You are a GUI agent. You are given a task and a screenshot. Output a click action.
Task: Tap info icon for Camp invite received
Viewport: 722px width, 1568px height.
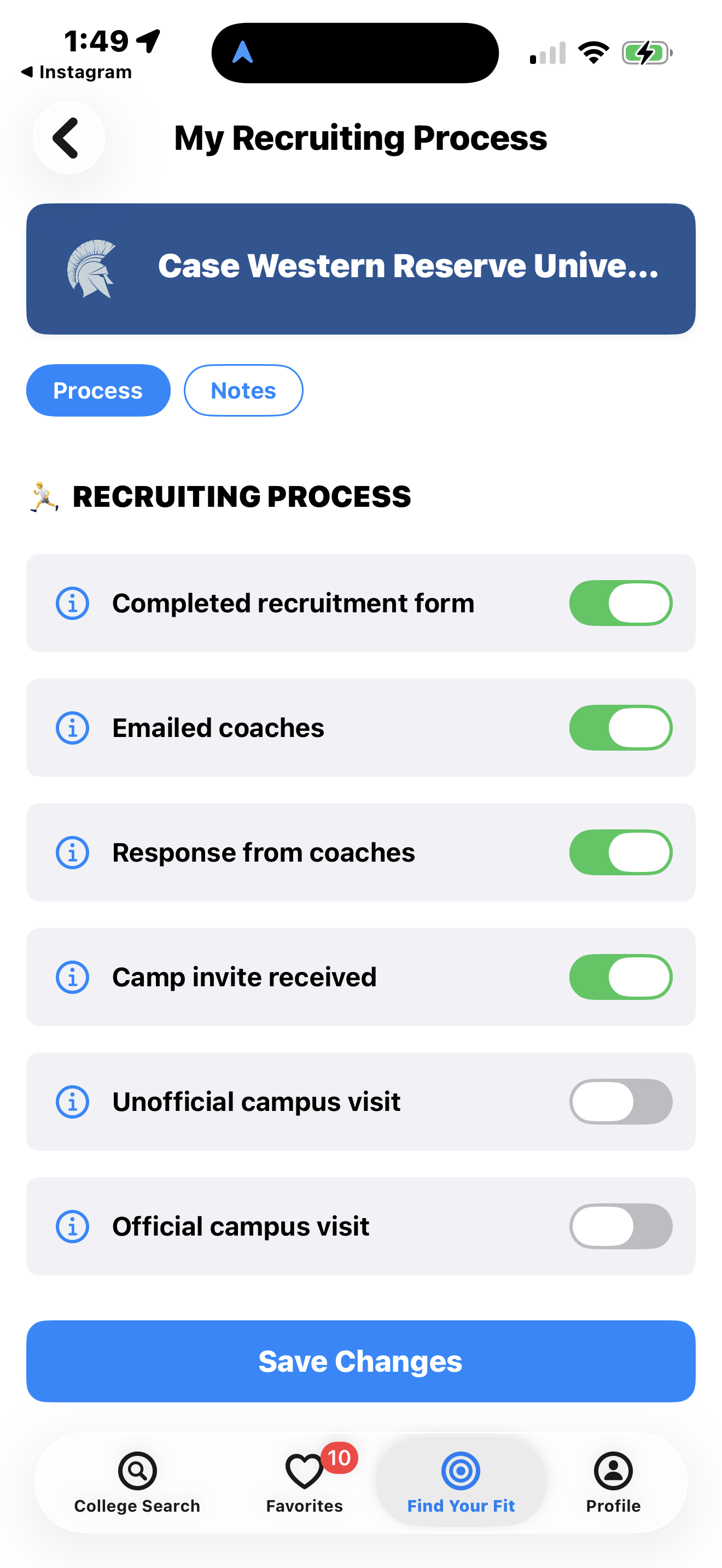pos(72,978)
